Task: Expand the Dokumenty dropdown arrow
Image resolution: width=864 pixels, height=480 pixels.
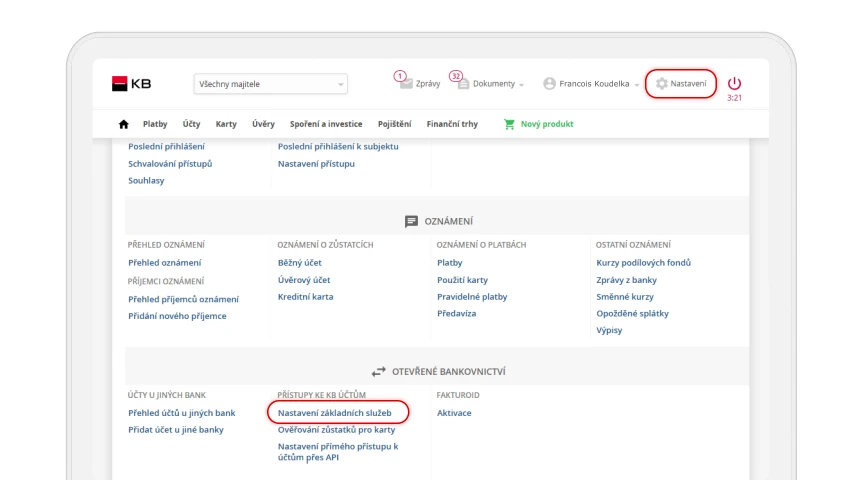Action: [521, 85]
